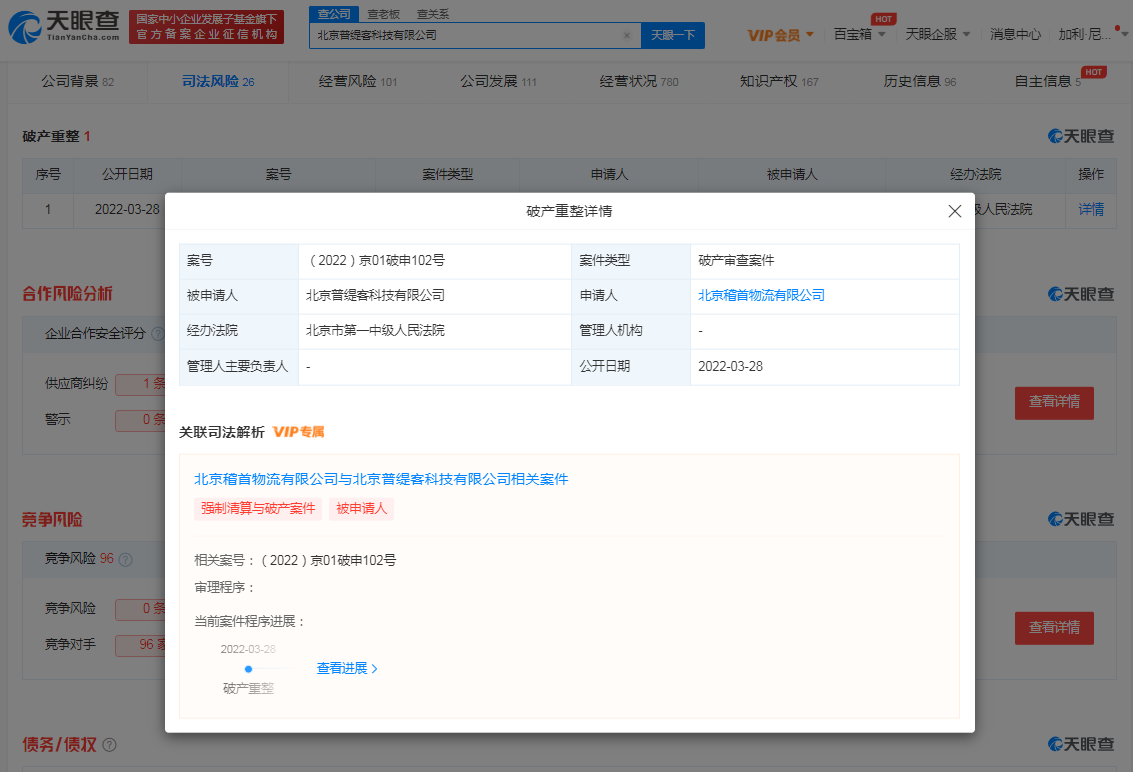Switch to 公司背景 tab

(x=77, y=82)
